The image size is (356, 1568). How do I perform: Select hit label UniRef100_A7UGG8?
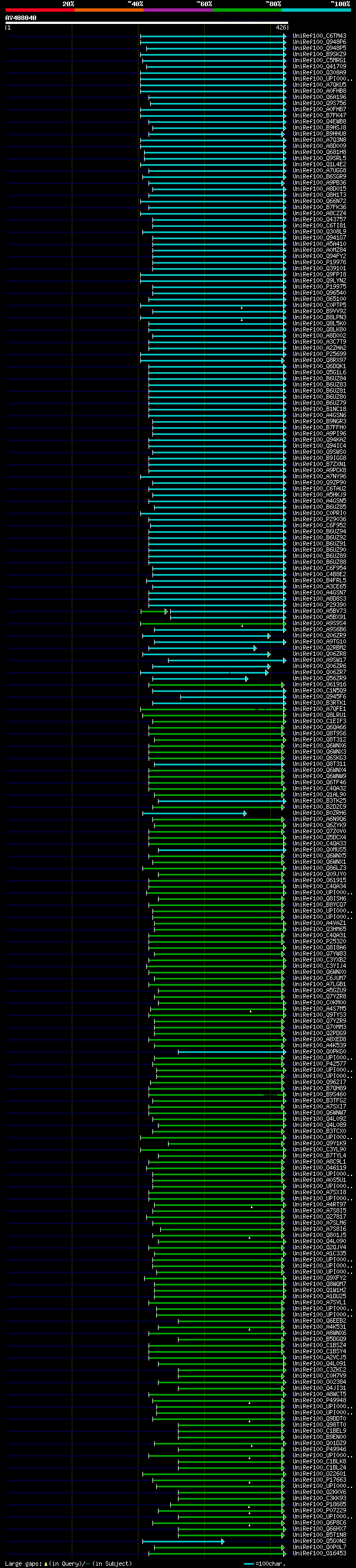319,170
